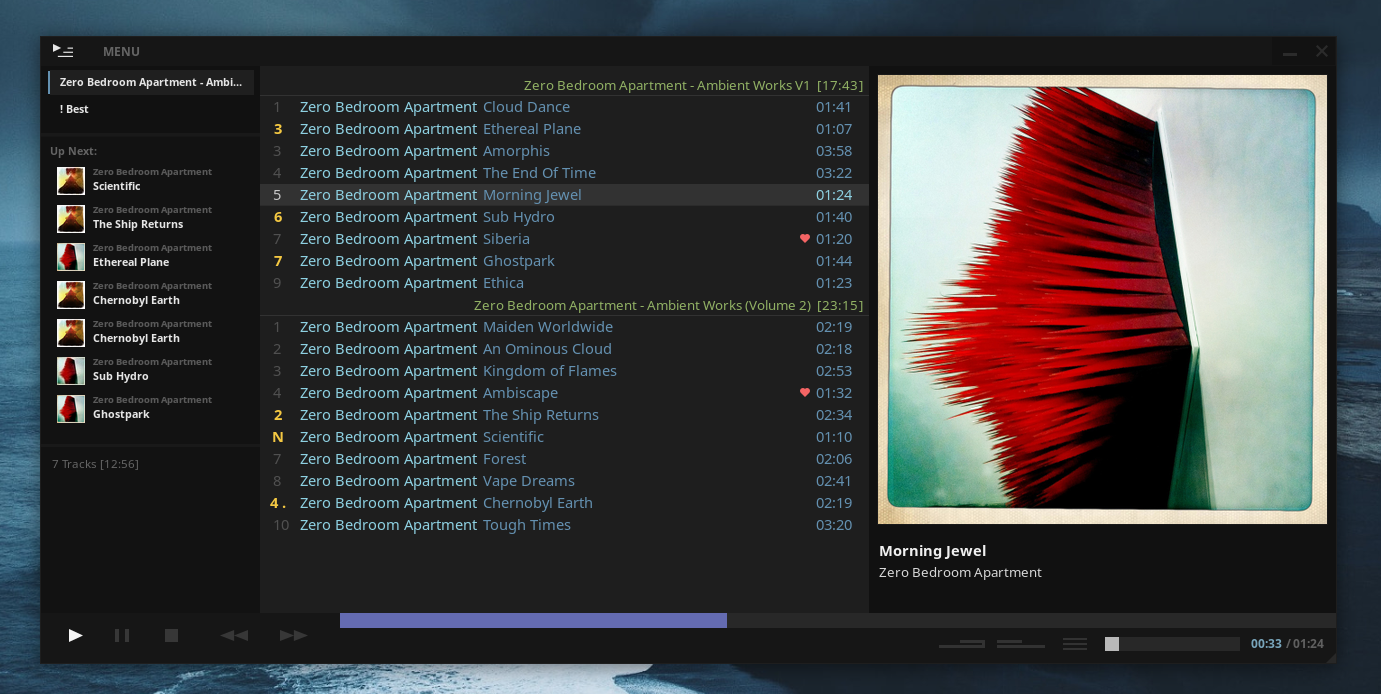Skip forward to next track
Viewport: 1381px width, 694px height.
coord(293,635)
